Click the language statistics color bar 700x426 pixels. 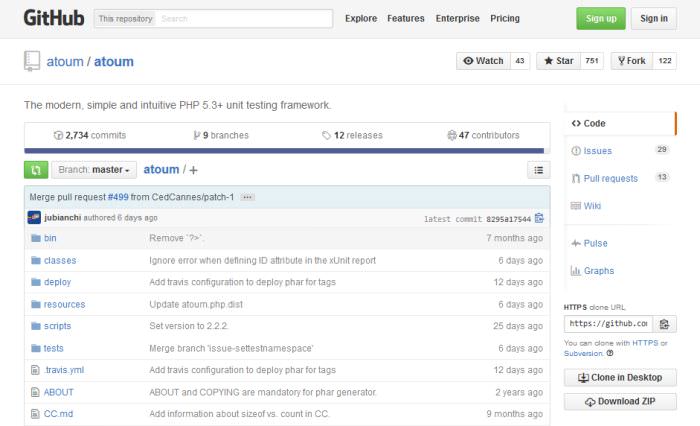tap(287, 151)
